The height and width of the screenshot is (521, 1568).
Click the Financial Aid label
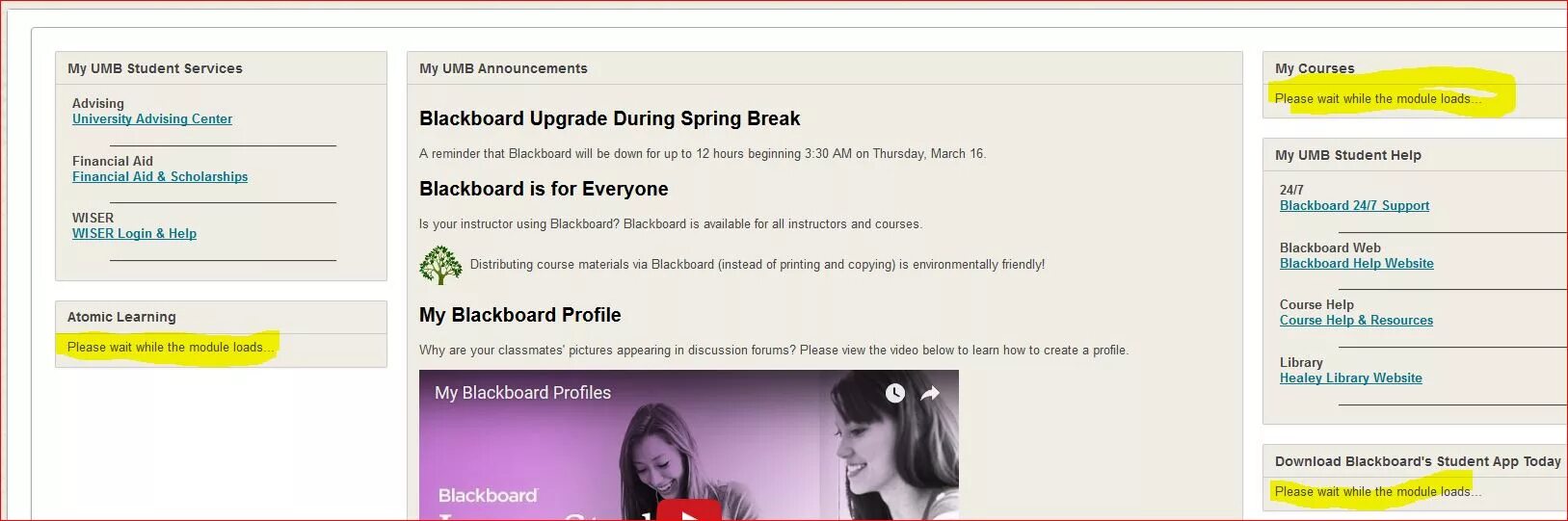click(x=113, y=161)
